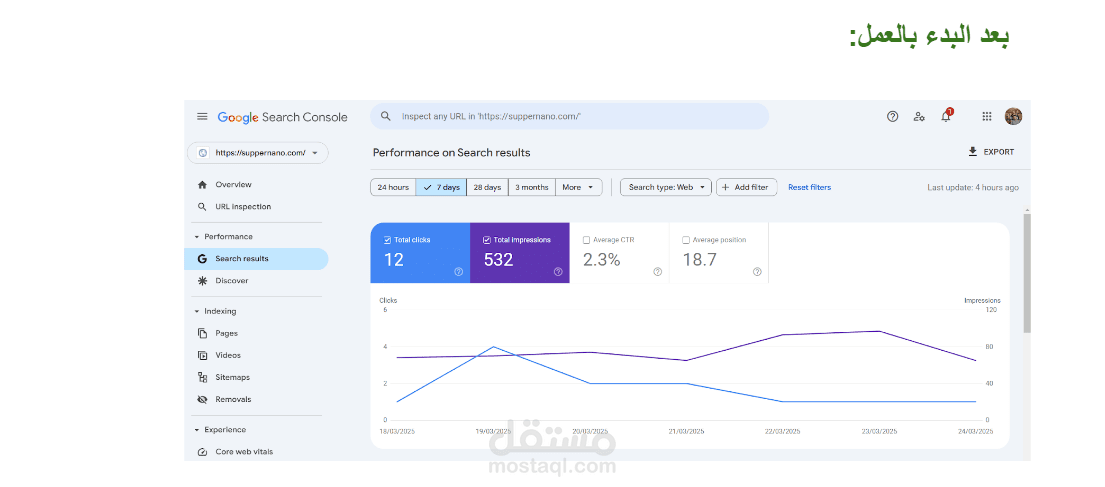Click the EXPORT button

pos(991,152)
